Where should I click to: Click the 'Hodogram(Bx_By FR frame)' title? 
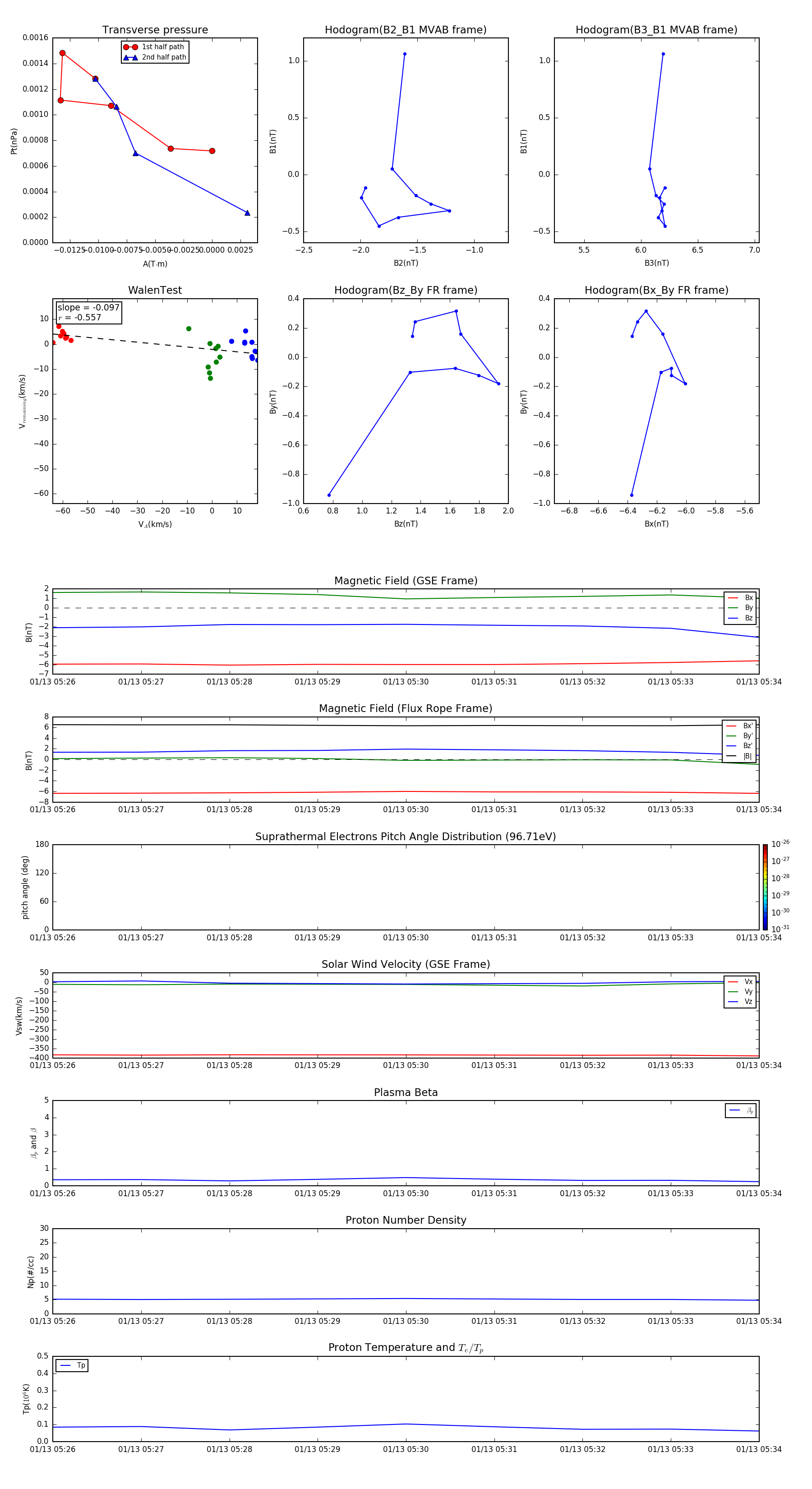point(656,290)
